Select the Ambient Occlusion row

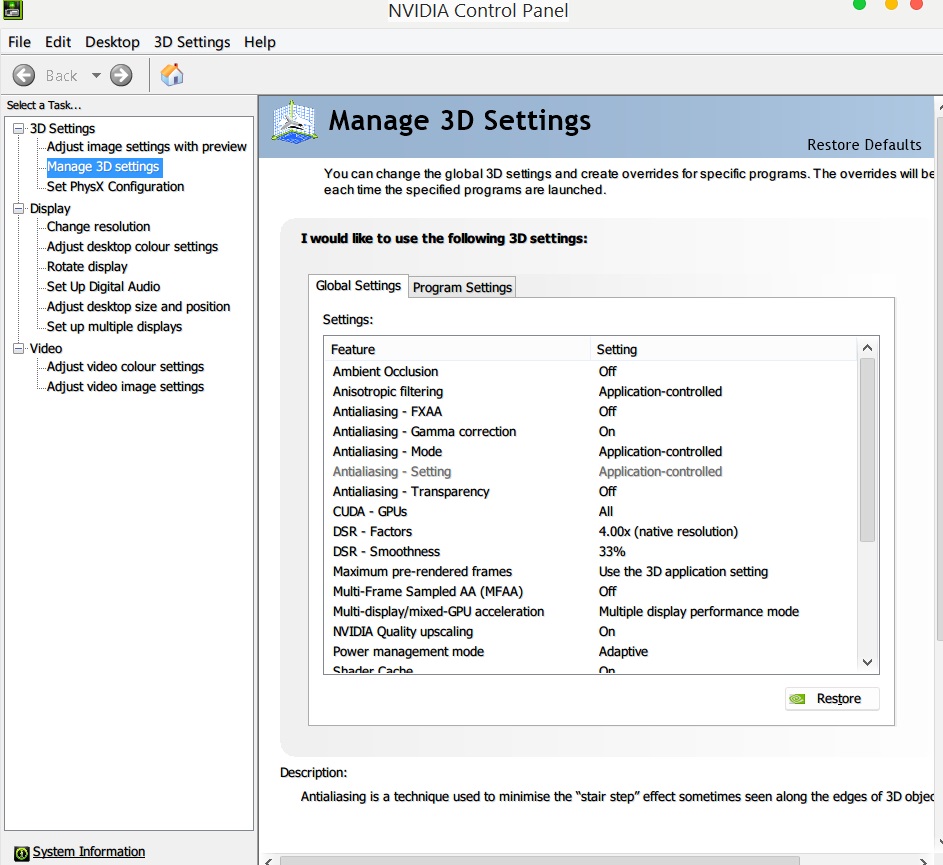(592, 372)
